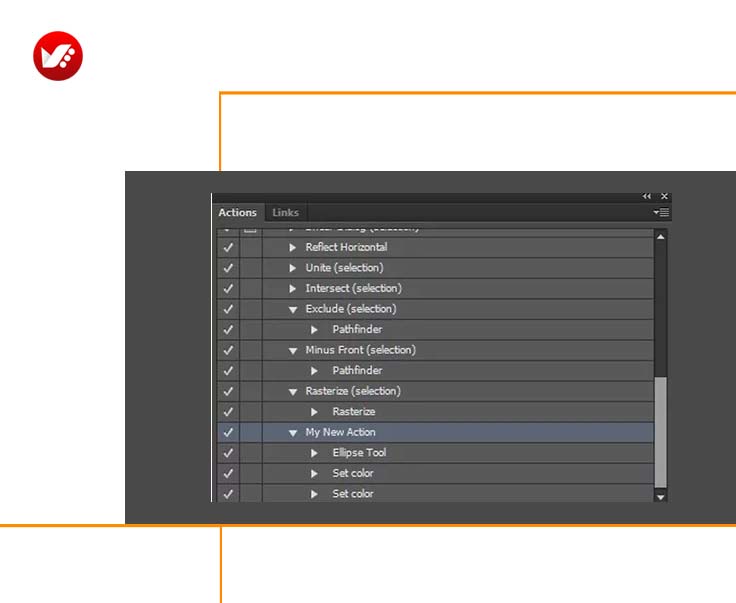Select the Reflect Horizontal action
Image resolution: width=736 pixels, height=603 pixels.
[x=346, y=247]
